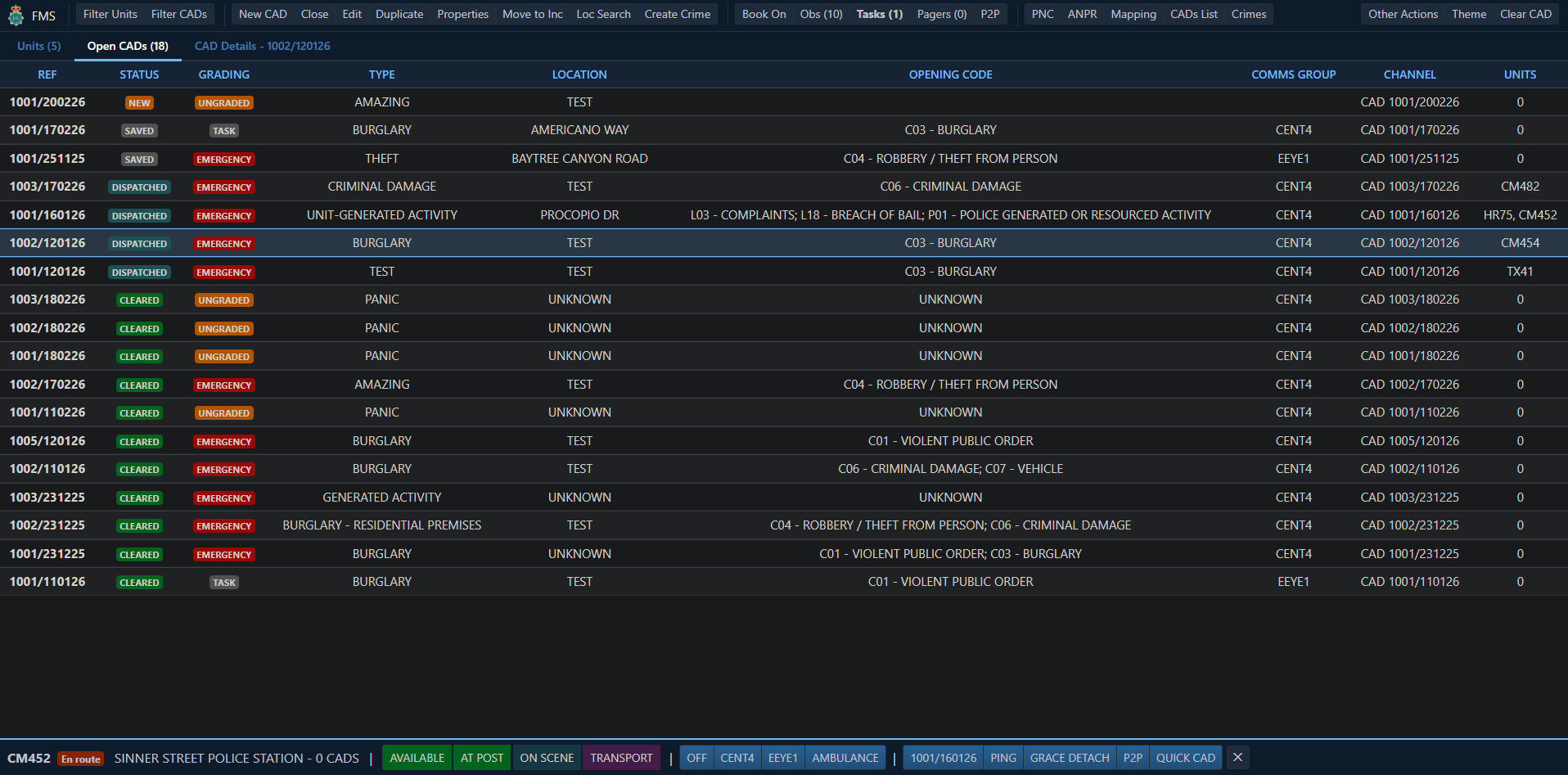1568x775 pixels.
Task: Switch radio channel to AMBULANCE
Action: tap(845, 758)
